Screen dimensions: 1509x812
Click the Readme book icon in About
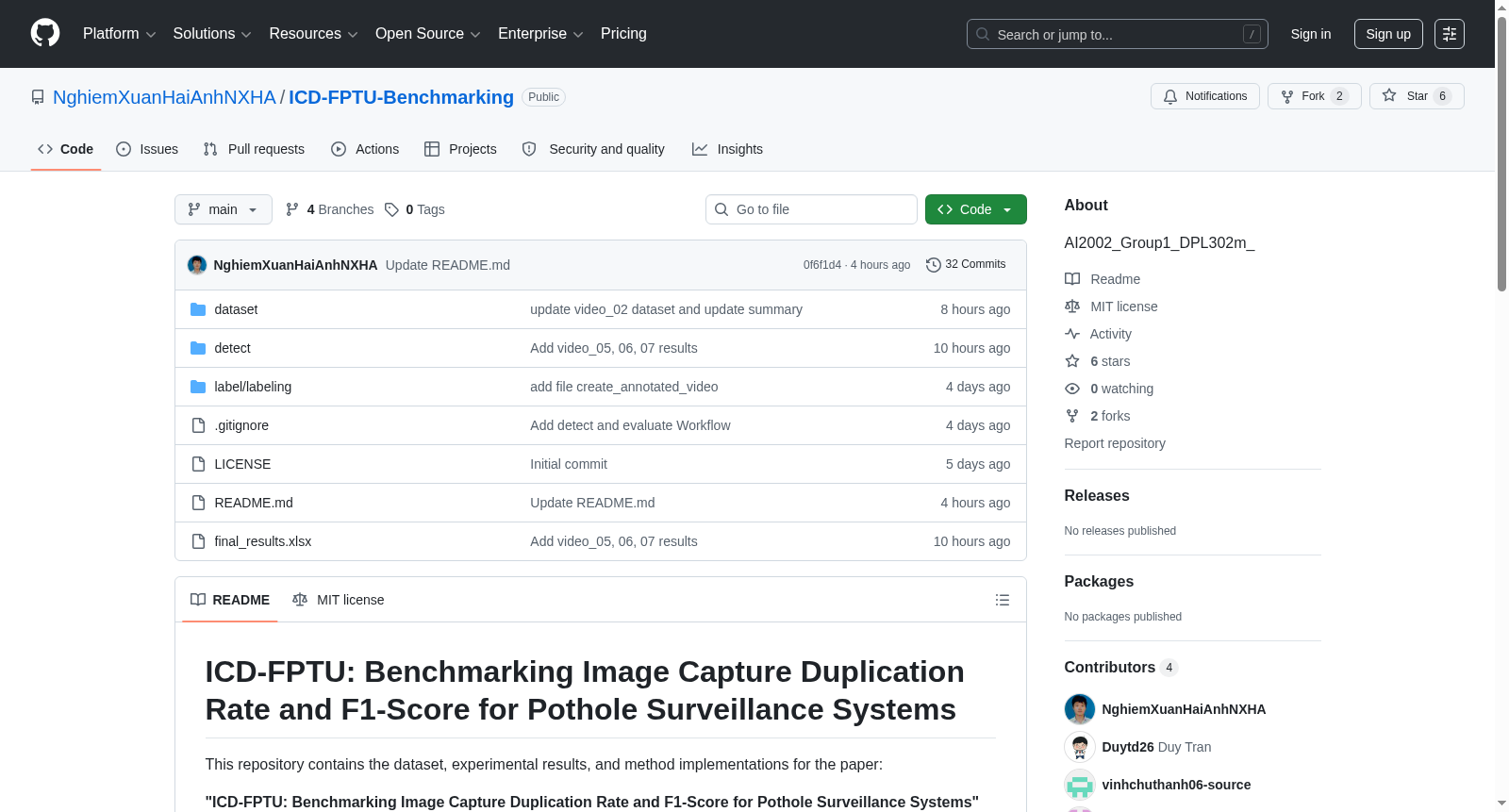tap(1072, 279)
